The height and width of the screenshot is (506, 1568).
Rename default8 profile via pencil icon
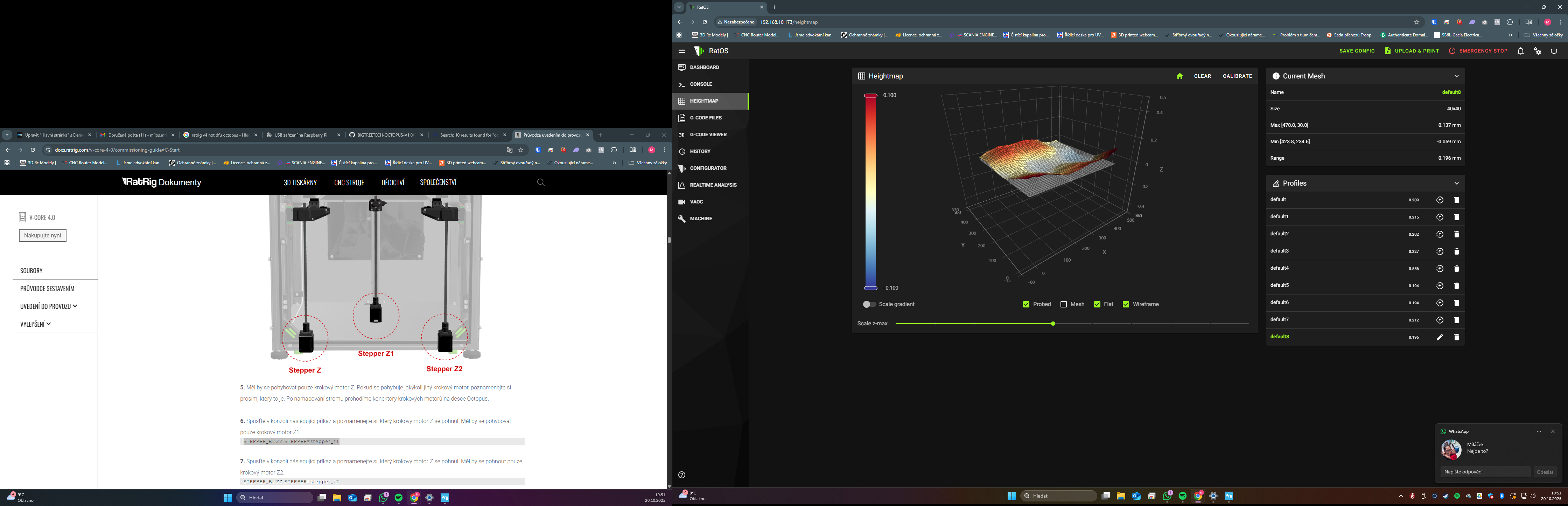1440,337
